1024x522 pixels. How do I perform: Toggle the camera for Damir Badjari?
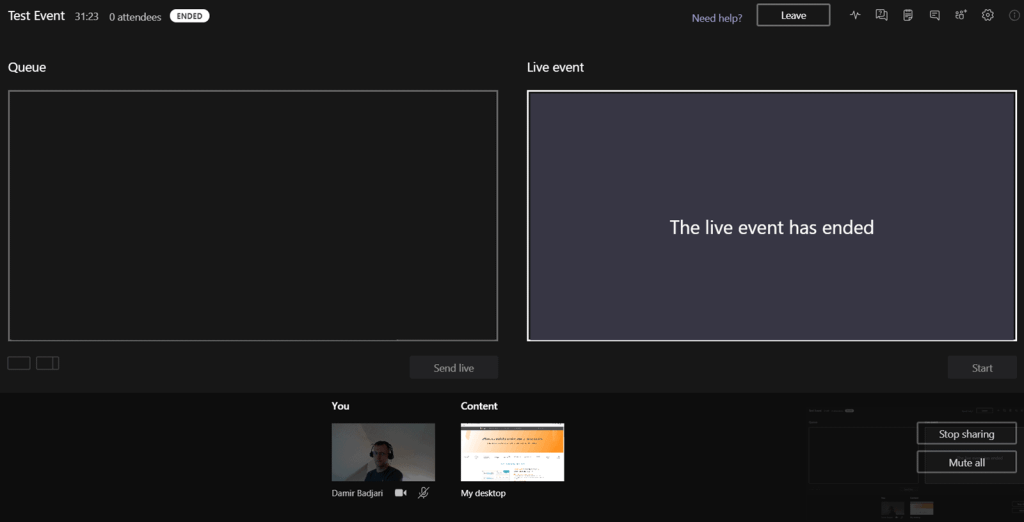[x=401, y=493]
